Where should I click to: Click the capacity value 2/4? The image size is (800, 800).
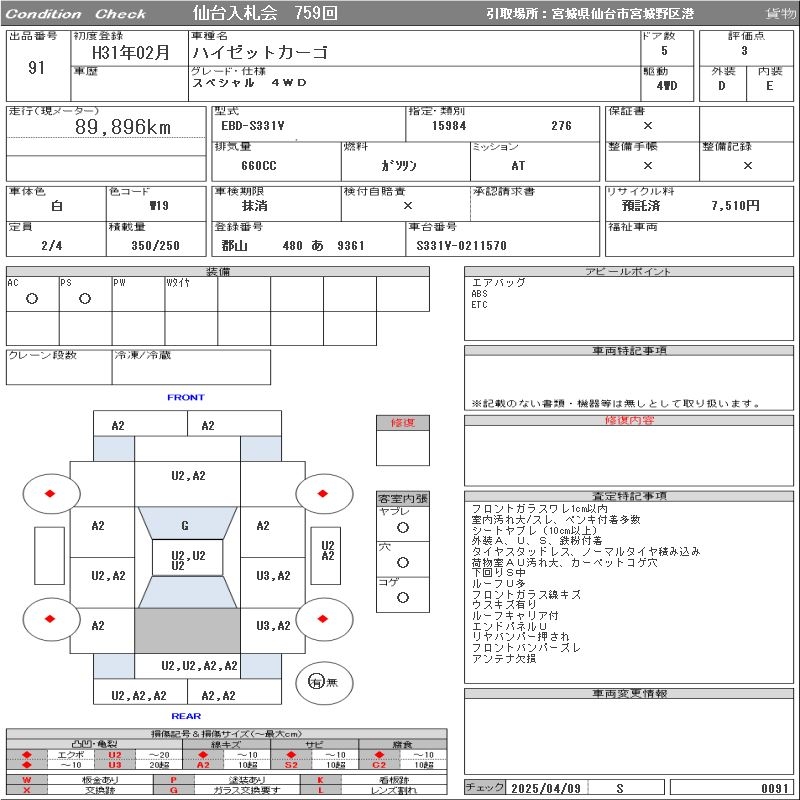click(52, 246)
